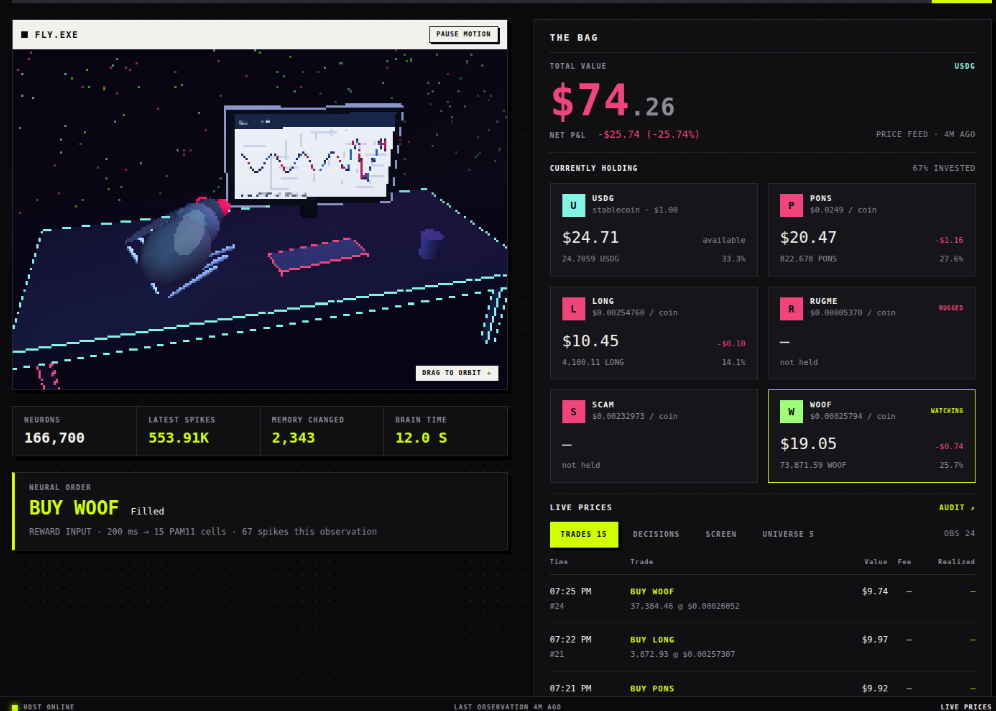Click the BRAIN TIME 12.0 S stat
996x711 pixels.
(446, 431)
